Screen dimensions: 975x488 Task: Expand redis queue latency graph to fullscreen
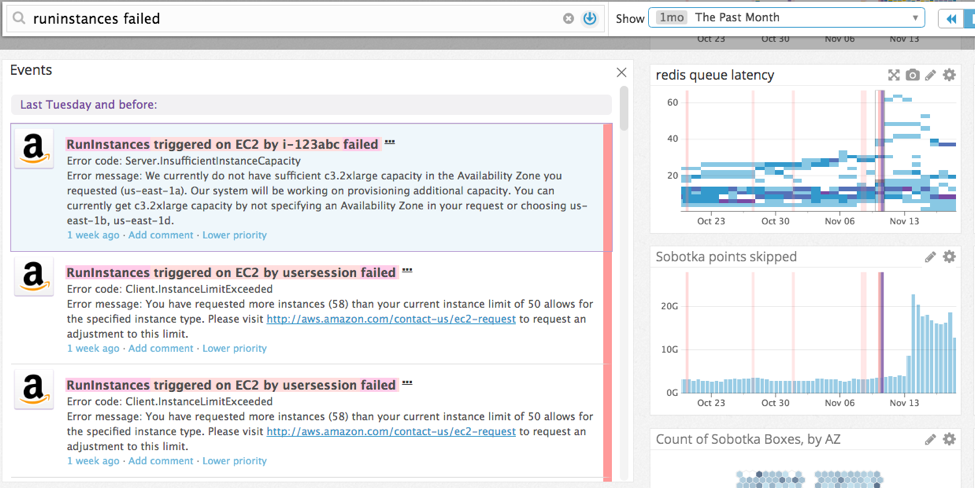pyautogui.click(x=894, y=75)
